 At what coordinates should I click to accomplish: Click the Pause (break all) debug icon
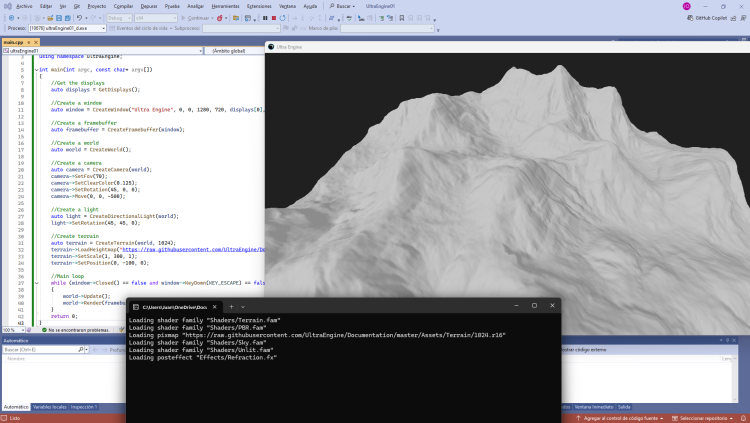(264, 17)
